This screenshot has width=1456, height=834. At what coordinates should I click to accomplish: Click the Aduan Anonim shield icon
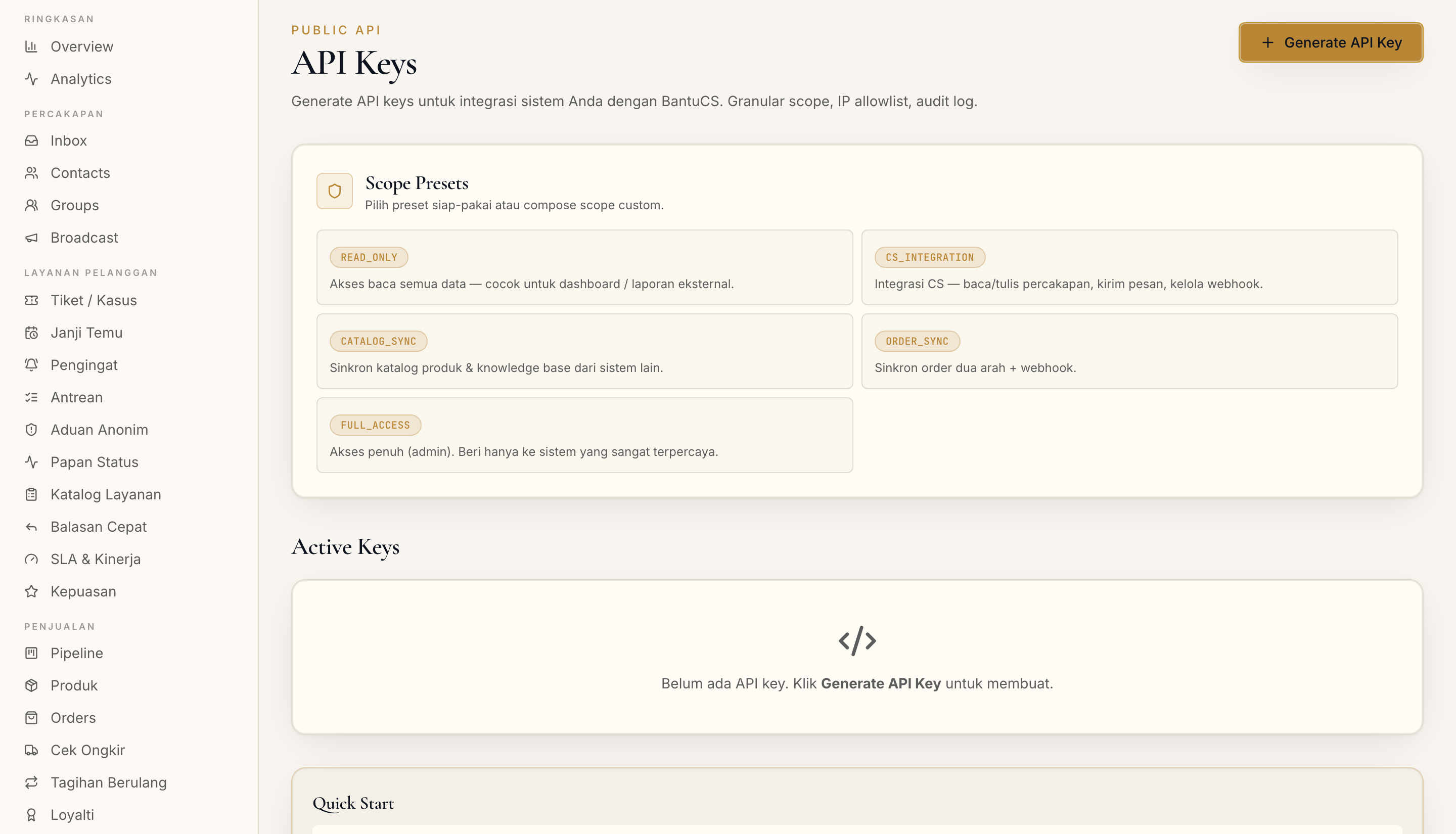[x=31, y=430]
